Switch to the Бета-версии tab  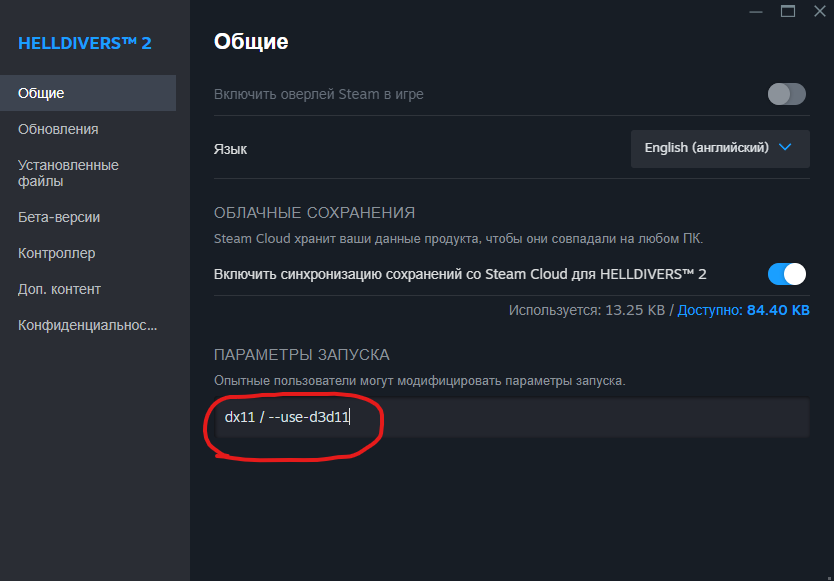pyautogui.click(x=59, y=217)
